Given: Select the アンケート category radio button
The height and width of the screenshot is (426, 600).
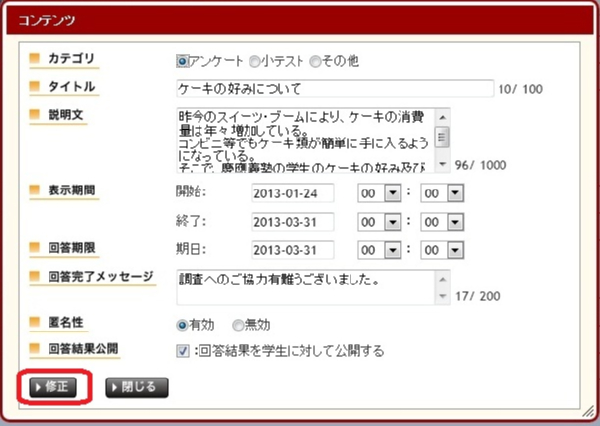Looking at the screenshot, I should (x=182, y=62).
